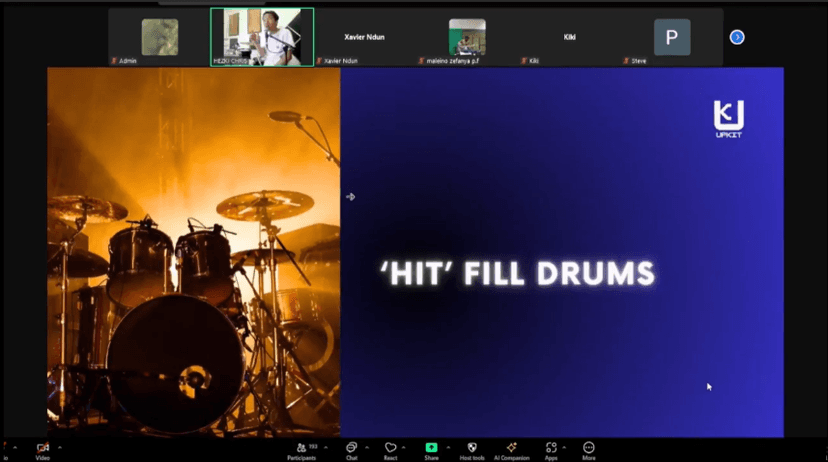Image resolution: width=828 pixels, height=462 pixels.
Task: Click the slide divider arrow handle
Action: click(x=350, y=197)
